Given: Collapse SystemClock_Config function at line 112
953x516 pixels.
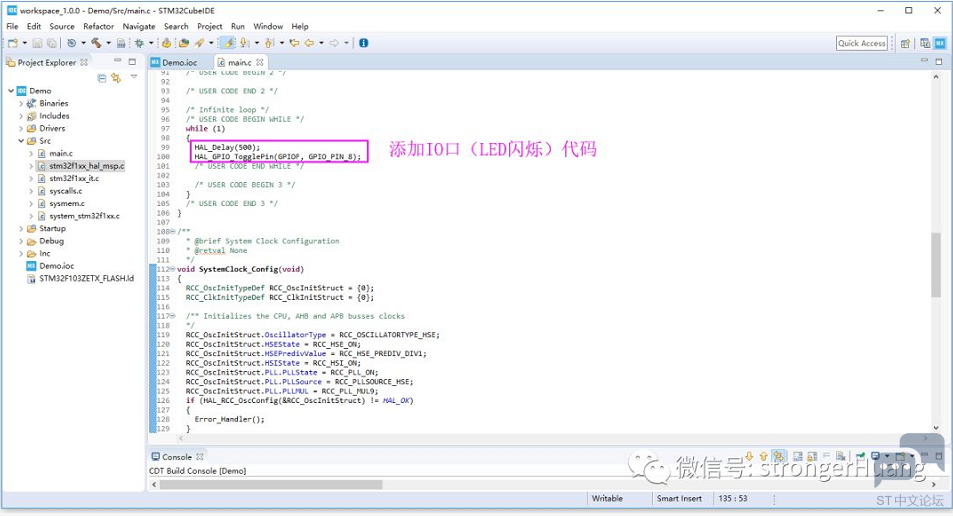Looking at the screenshot, I should 173,269.
